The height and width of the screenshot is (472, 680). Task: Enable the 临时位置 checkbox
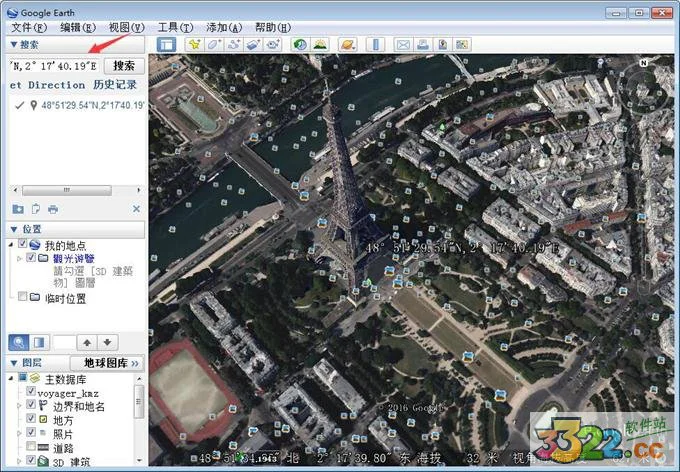pos(22,296)
